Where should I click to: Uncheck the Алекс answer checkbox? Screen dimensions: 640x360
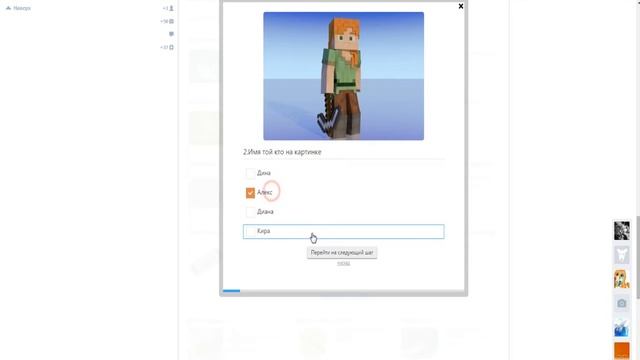point(250,193)
